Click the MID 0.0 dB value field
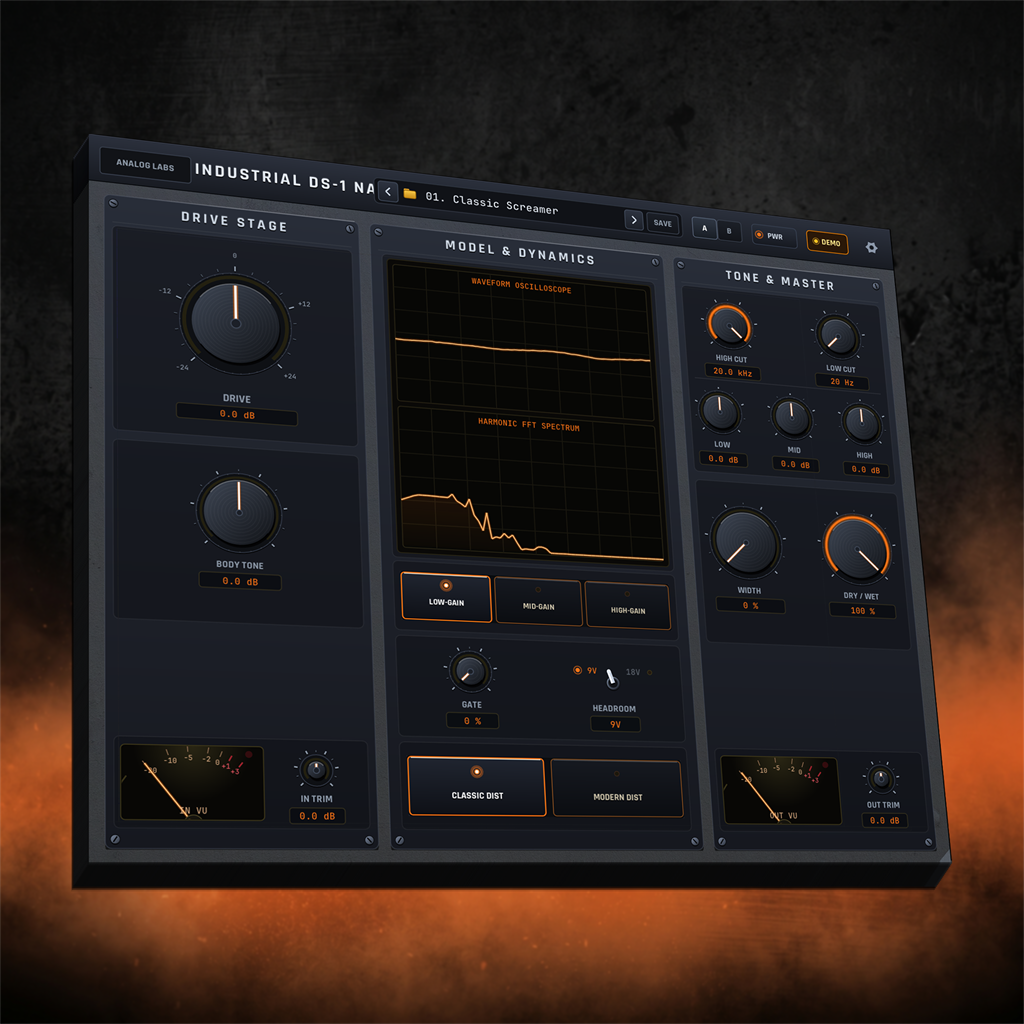 click(795, 464)
